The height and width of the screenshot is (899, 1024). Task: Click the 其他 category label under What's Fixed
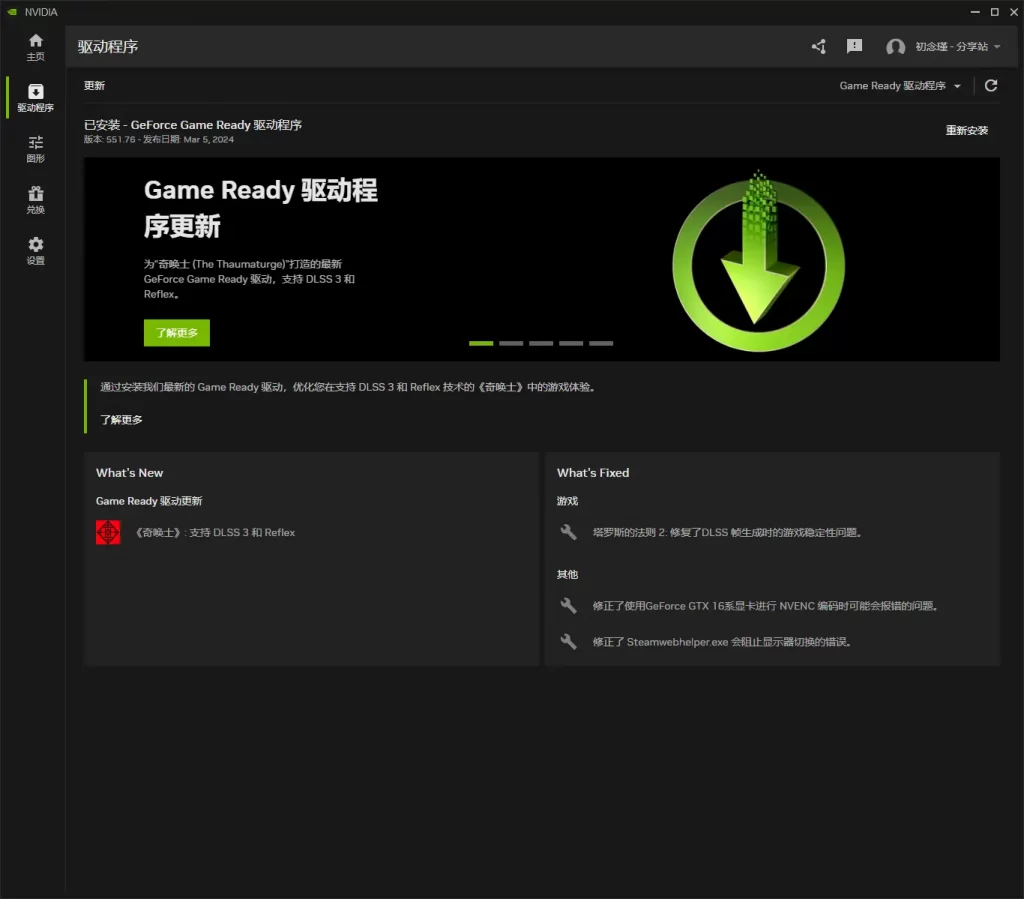pos(568,575)
